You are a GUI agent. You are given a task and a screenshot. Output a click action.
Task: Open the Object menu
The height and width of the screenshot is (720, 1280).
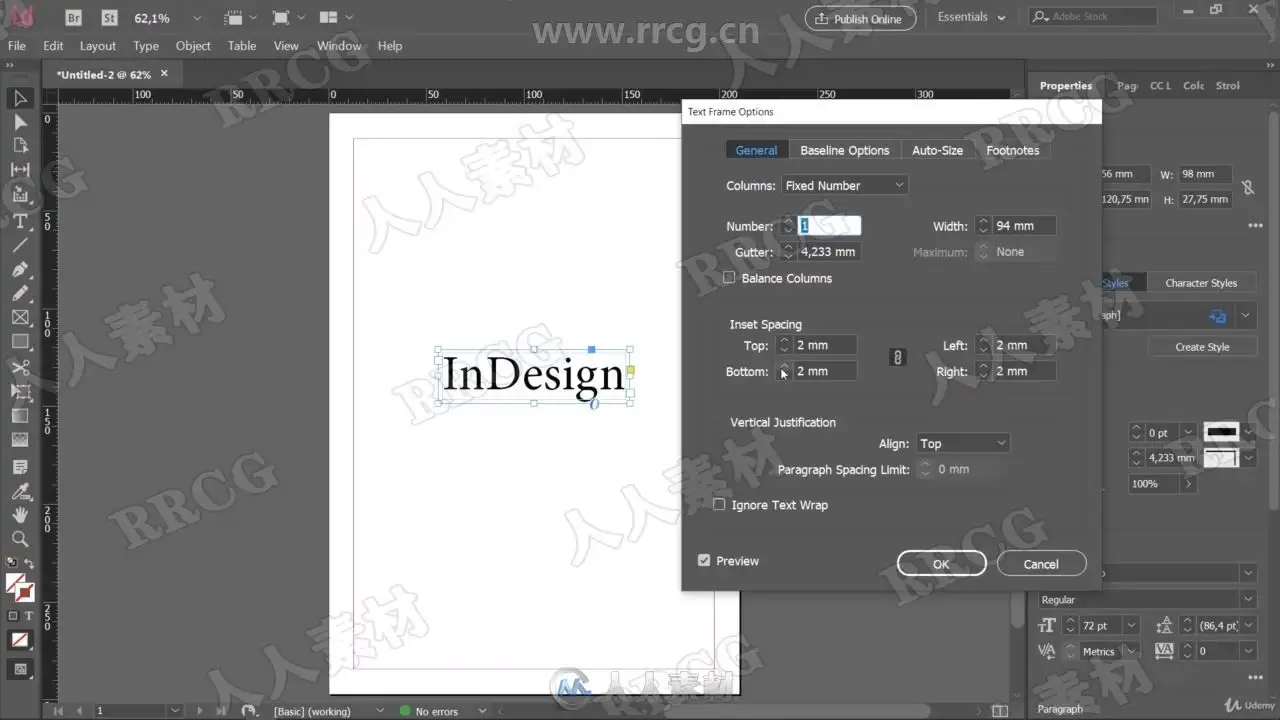193,46
